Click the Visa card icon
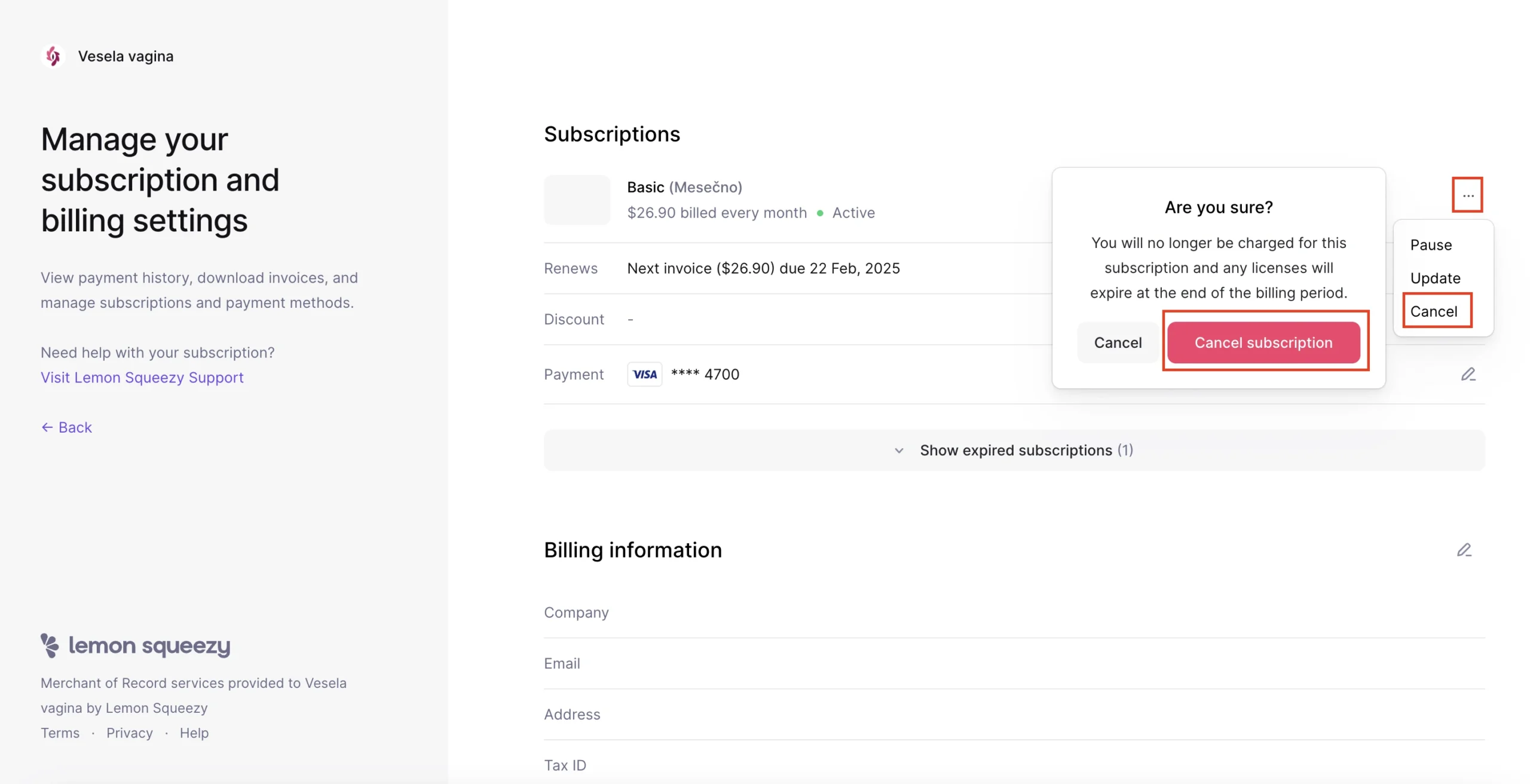Image resolution: width=1530 pixels, height=784 pixels. click(x=644, y=374)
